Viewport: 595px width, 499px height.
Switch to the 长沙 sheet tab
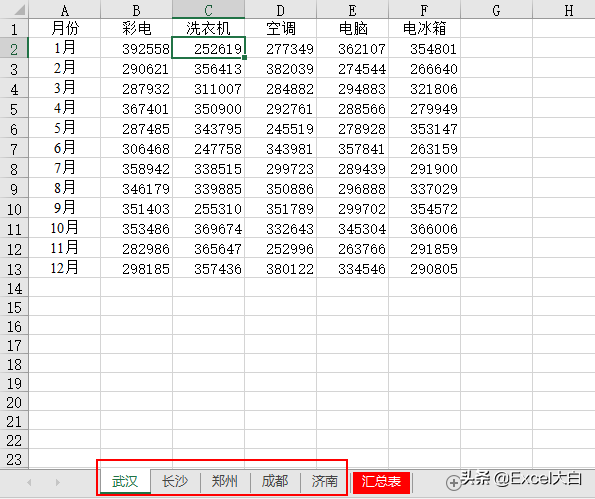(175, 481)
